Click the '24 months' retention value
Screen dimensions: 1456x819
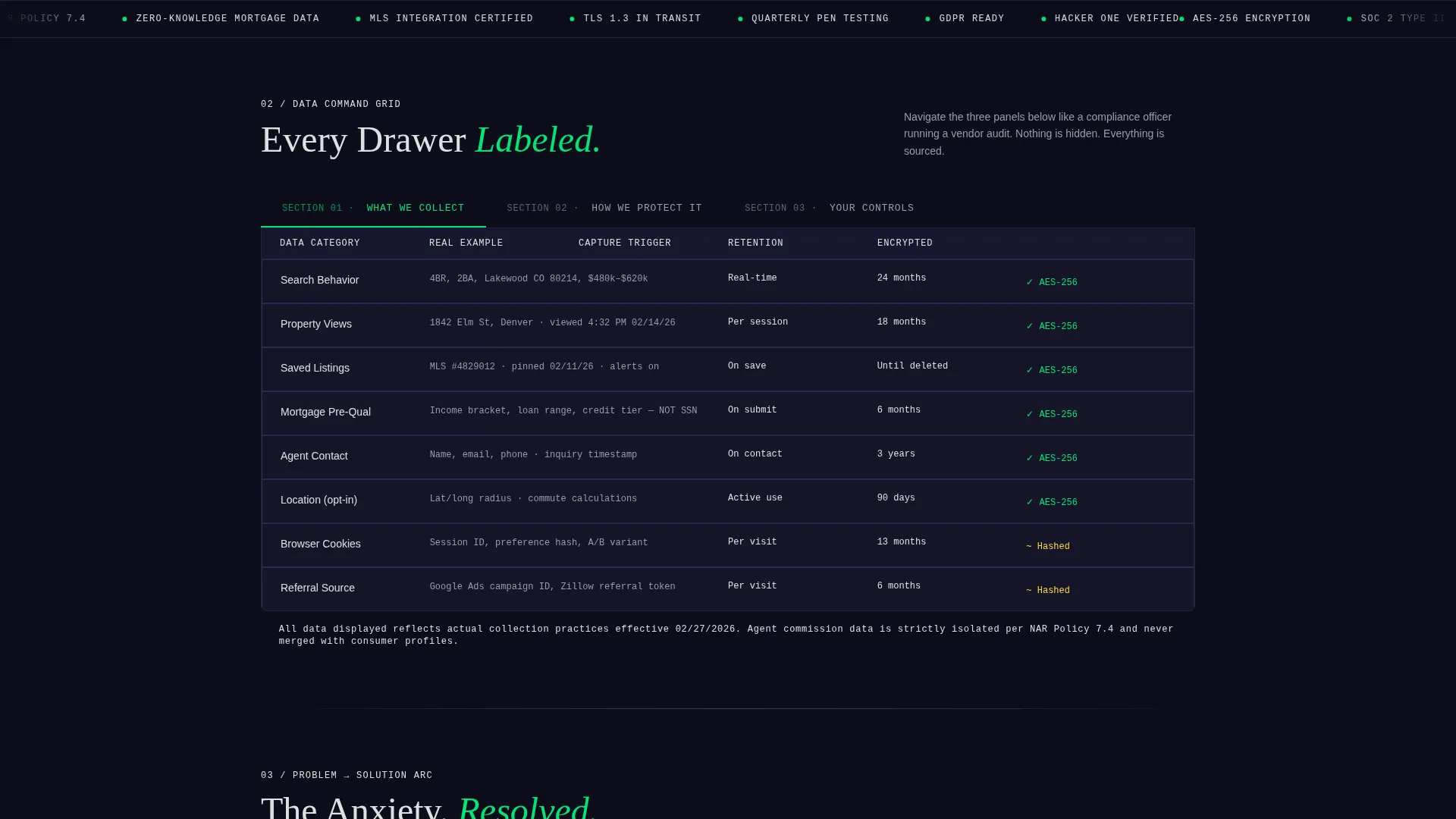902,278
